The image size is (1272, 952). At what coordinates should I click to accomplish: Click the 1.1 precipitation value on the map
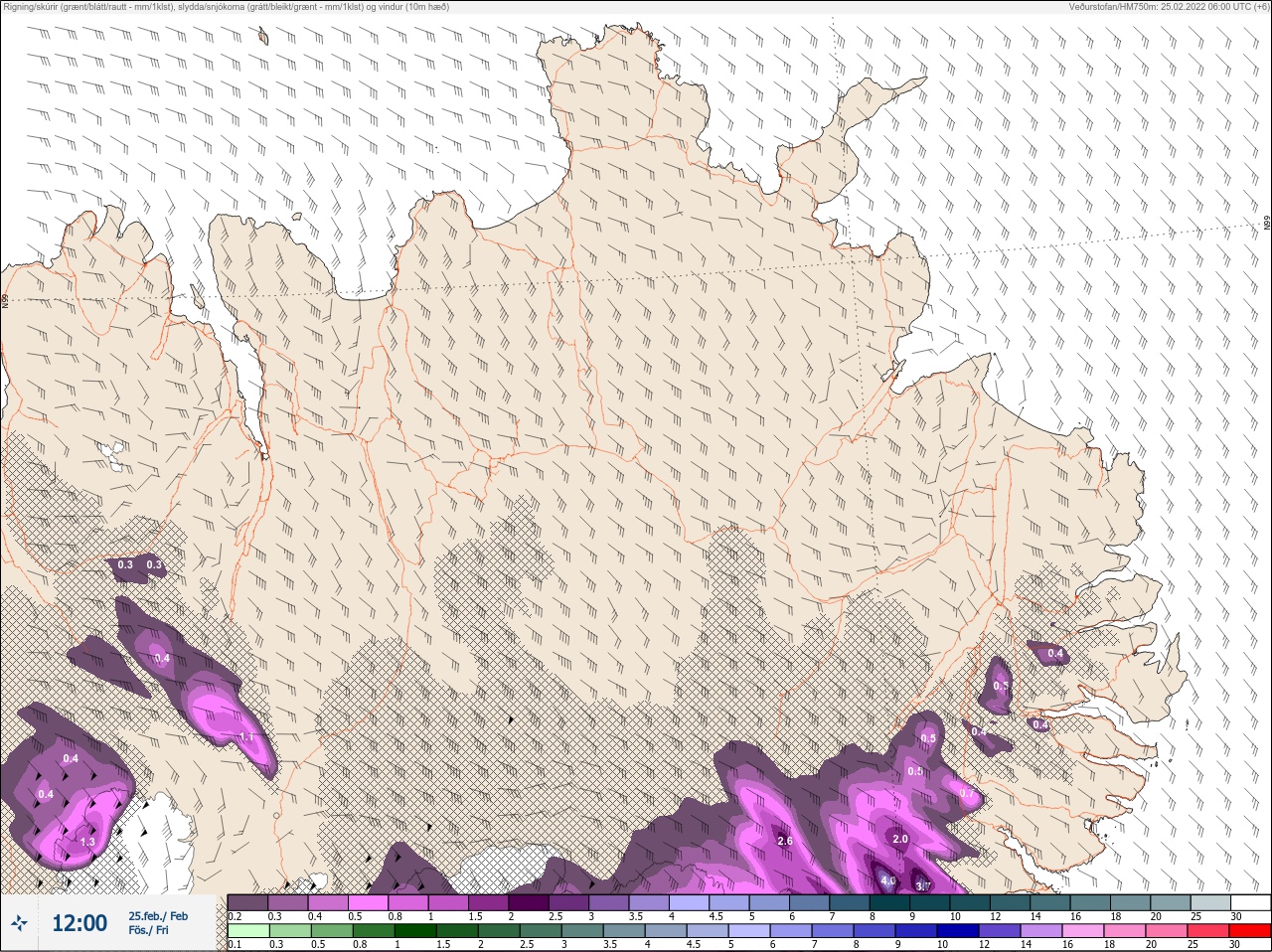[247, 736]
